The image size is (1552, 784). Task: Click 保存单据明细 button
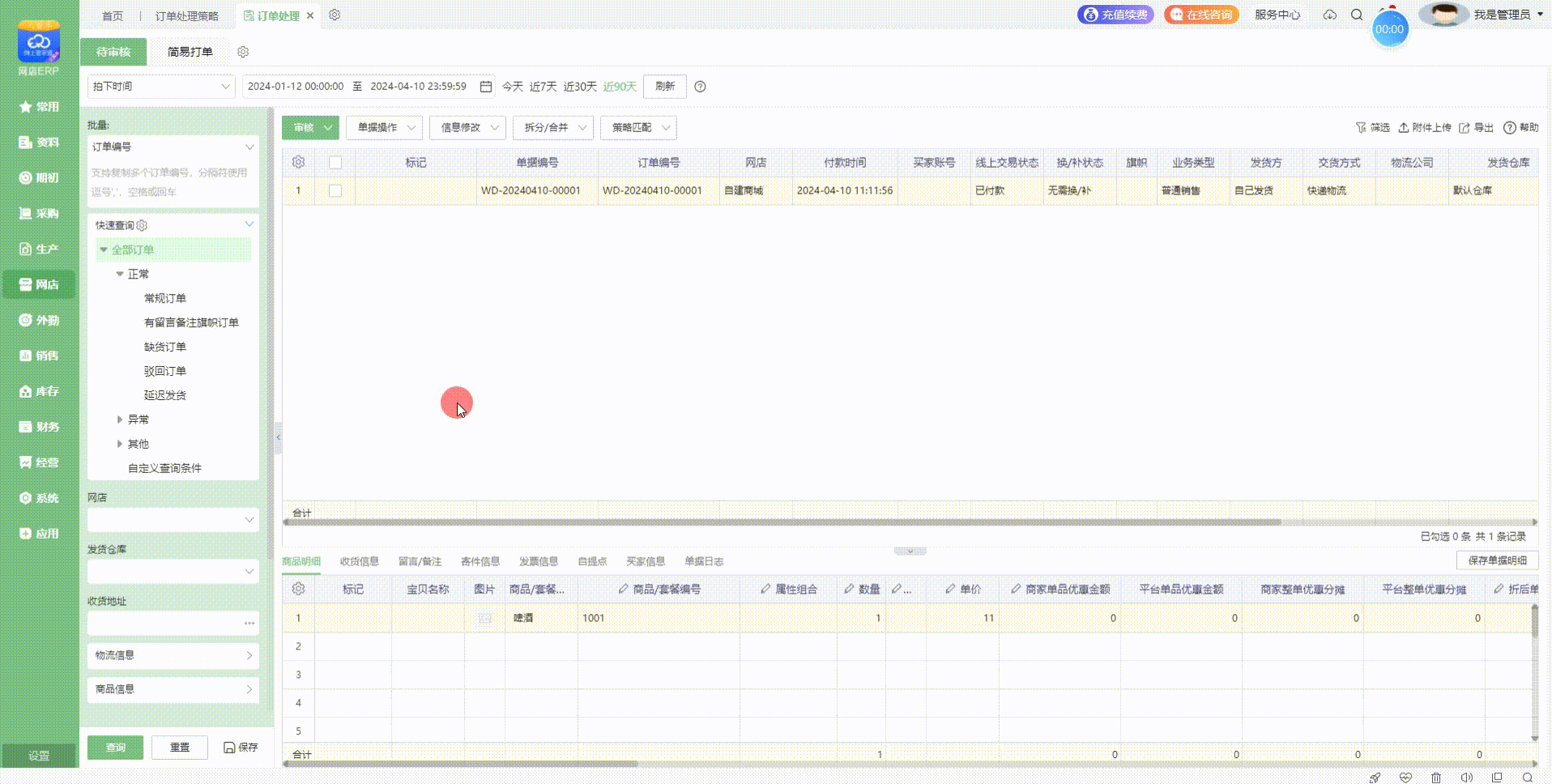click(x=1497, y=560)
